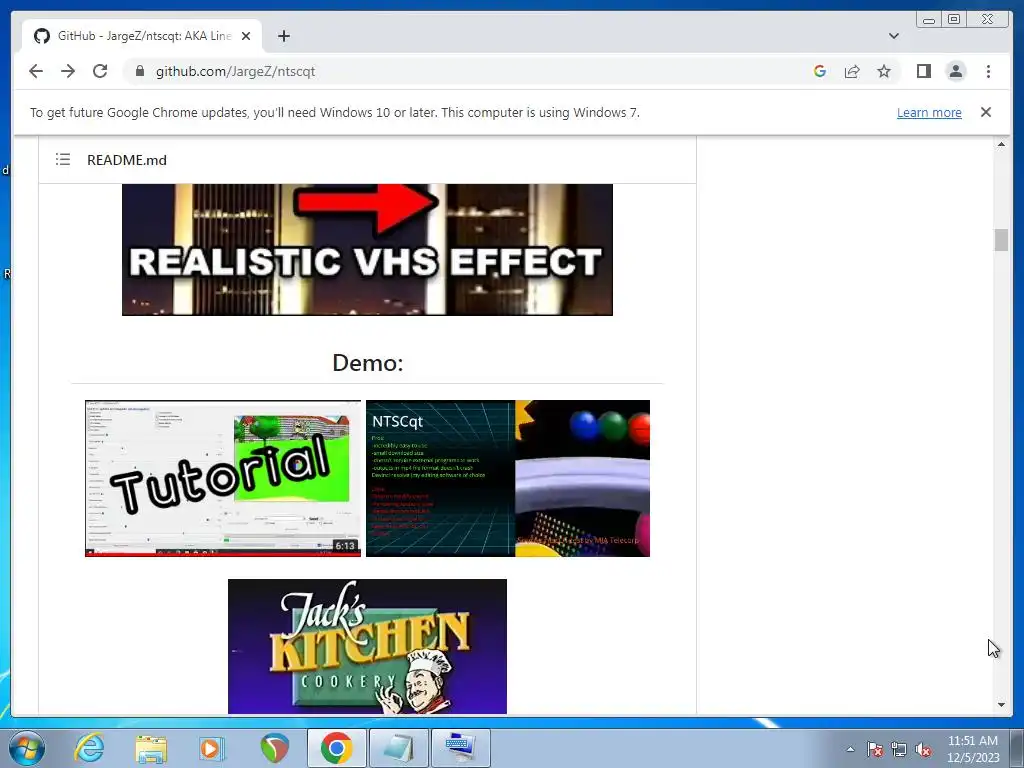View site information via the lock icon
This screenshot has height=768, width=1024.
coord(139,71)
